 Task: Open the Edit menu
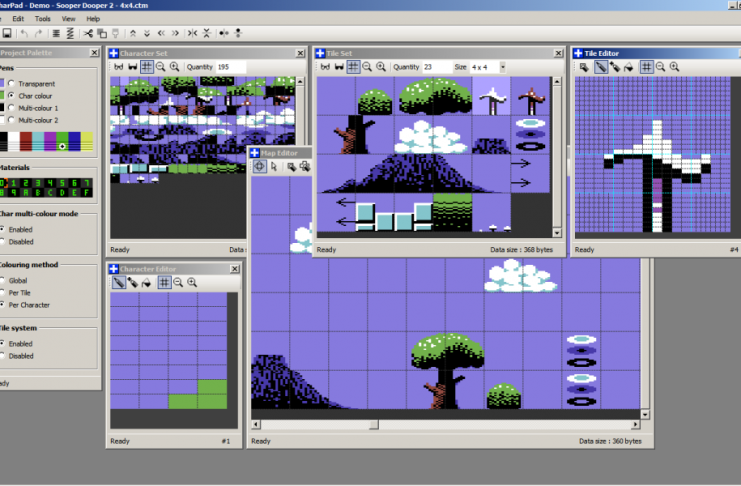pyautogui.click(x=18, y=19)
